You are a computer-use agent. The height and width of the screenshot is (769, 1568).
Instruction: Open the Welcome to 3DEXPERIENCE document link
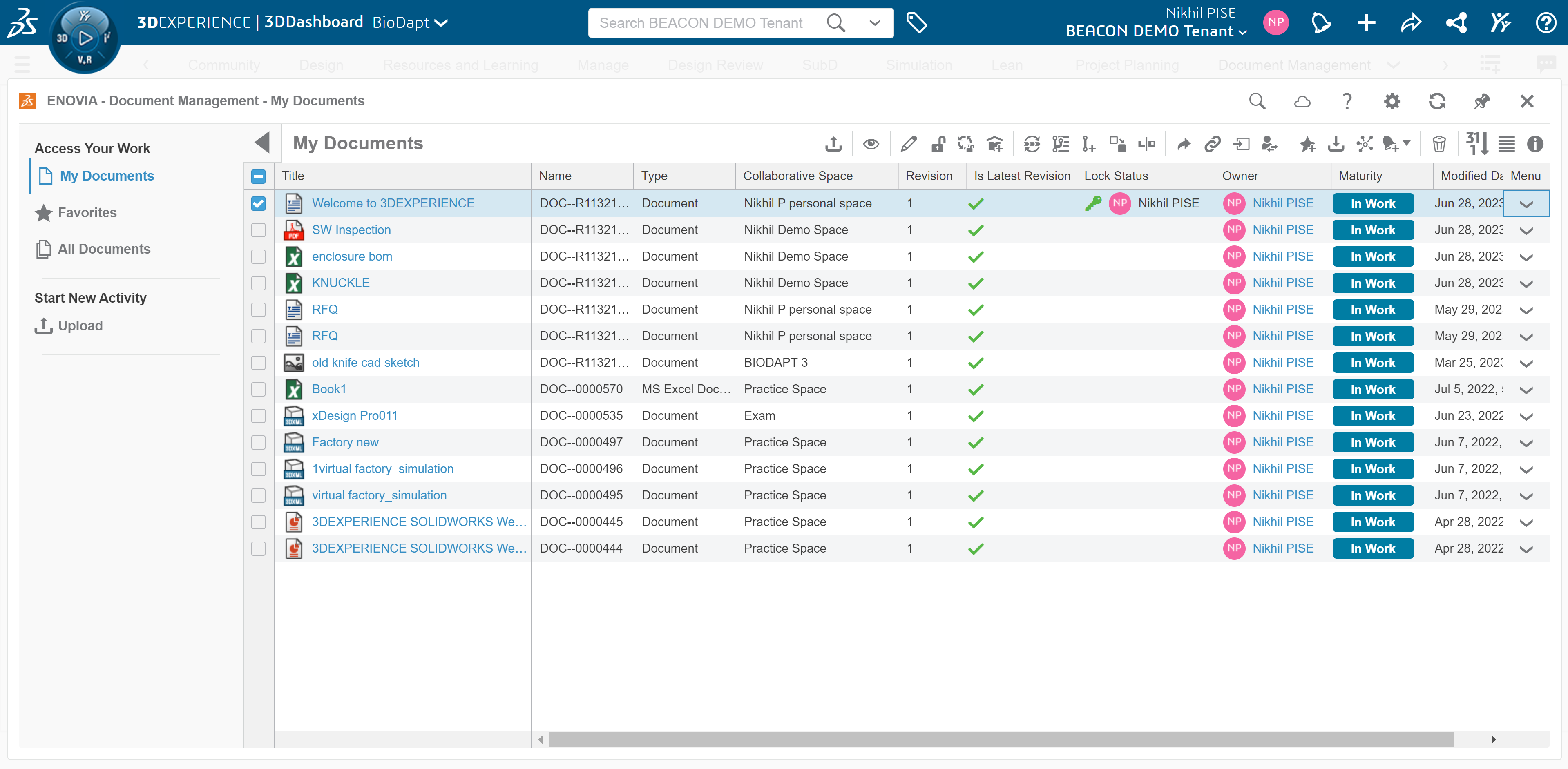(393, 203)
